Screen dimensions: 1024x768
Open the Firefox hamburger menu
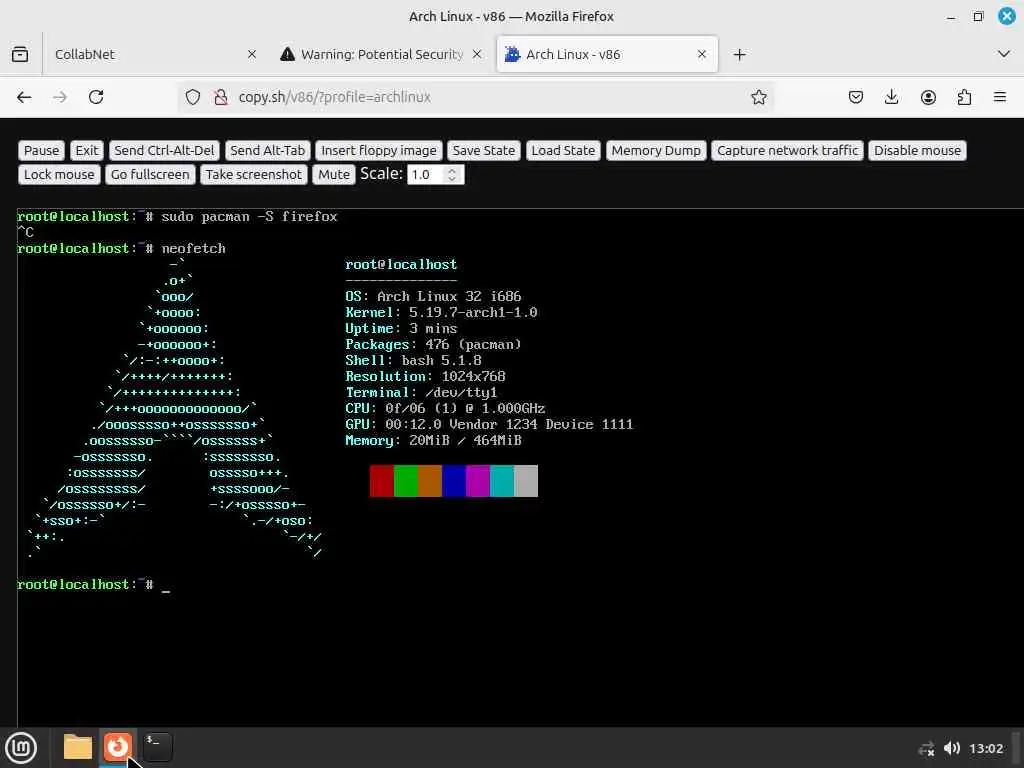click(1000, 97)
